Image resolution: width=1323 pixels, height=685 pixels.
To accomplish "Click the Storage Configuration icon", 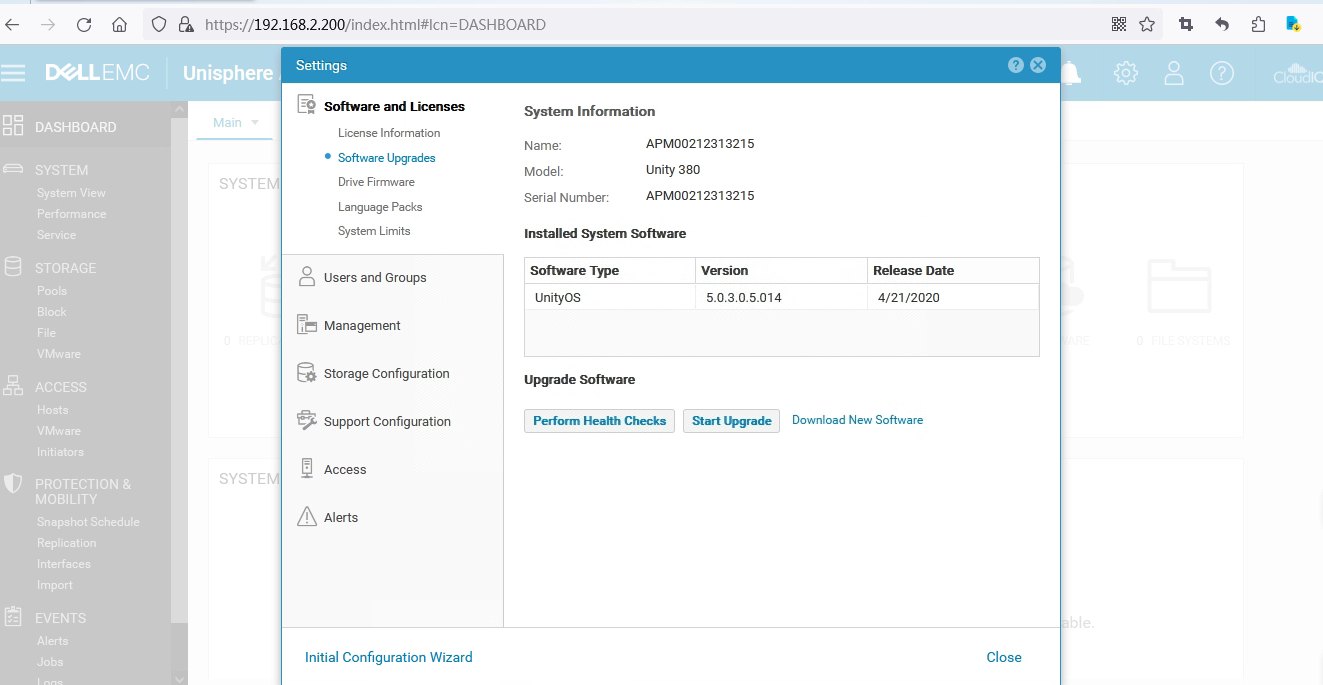I will pyautogui.click(x=307, y=373).
